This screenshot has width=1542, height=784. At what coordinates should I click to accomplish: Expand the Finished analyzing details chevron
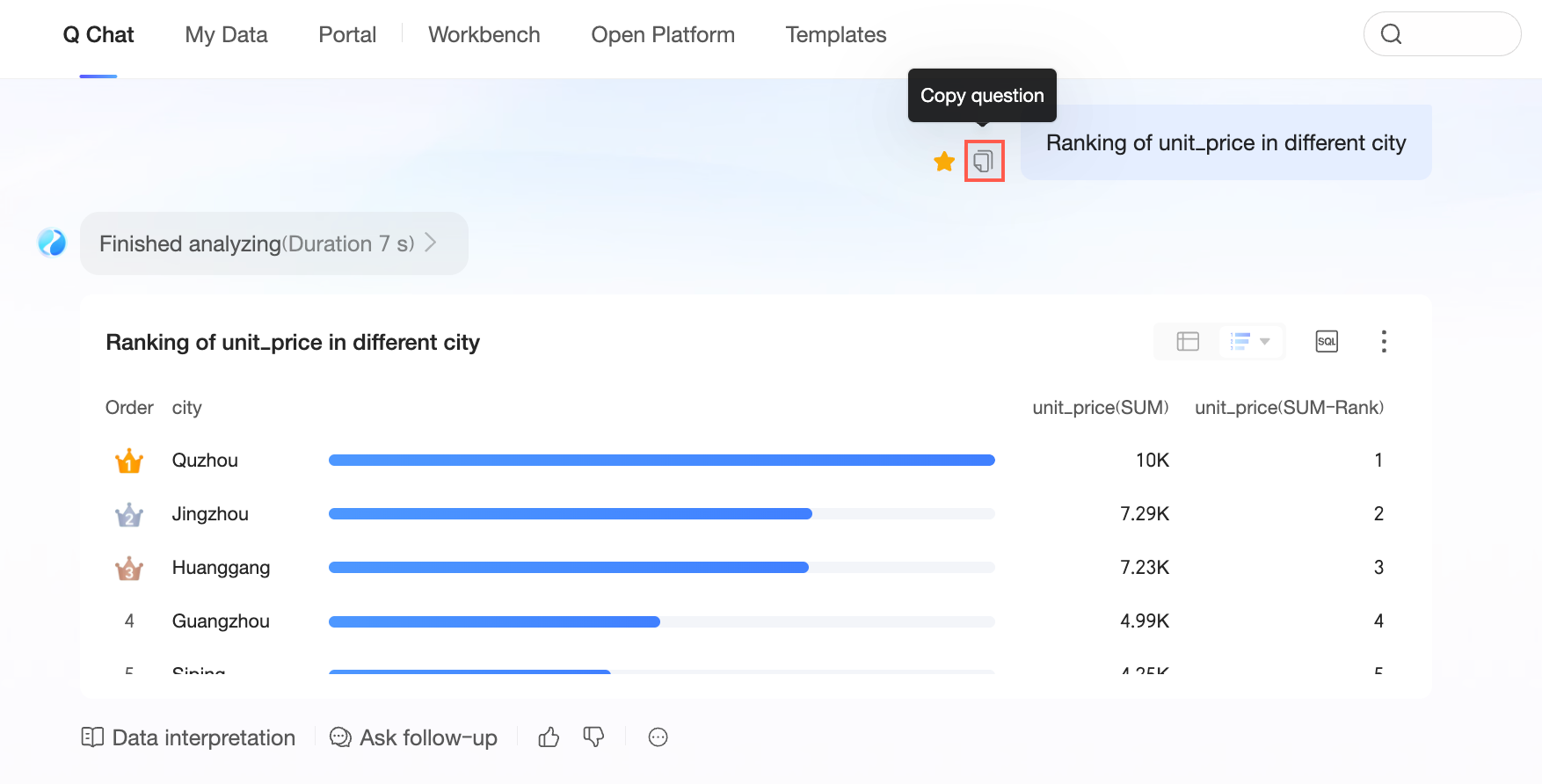coord(431,243)
